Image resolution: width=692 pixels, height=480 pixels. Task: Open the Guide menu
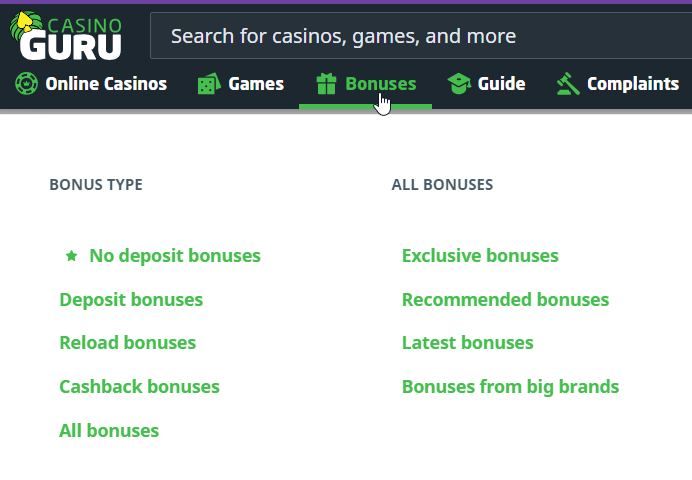pyautogui.click(x=501, y=84)
